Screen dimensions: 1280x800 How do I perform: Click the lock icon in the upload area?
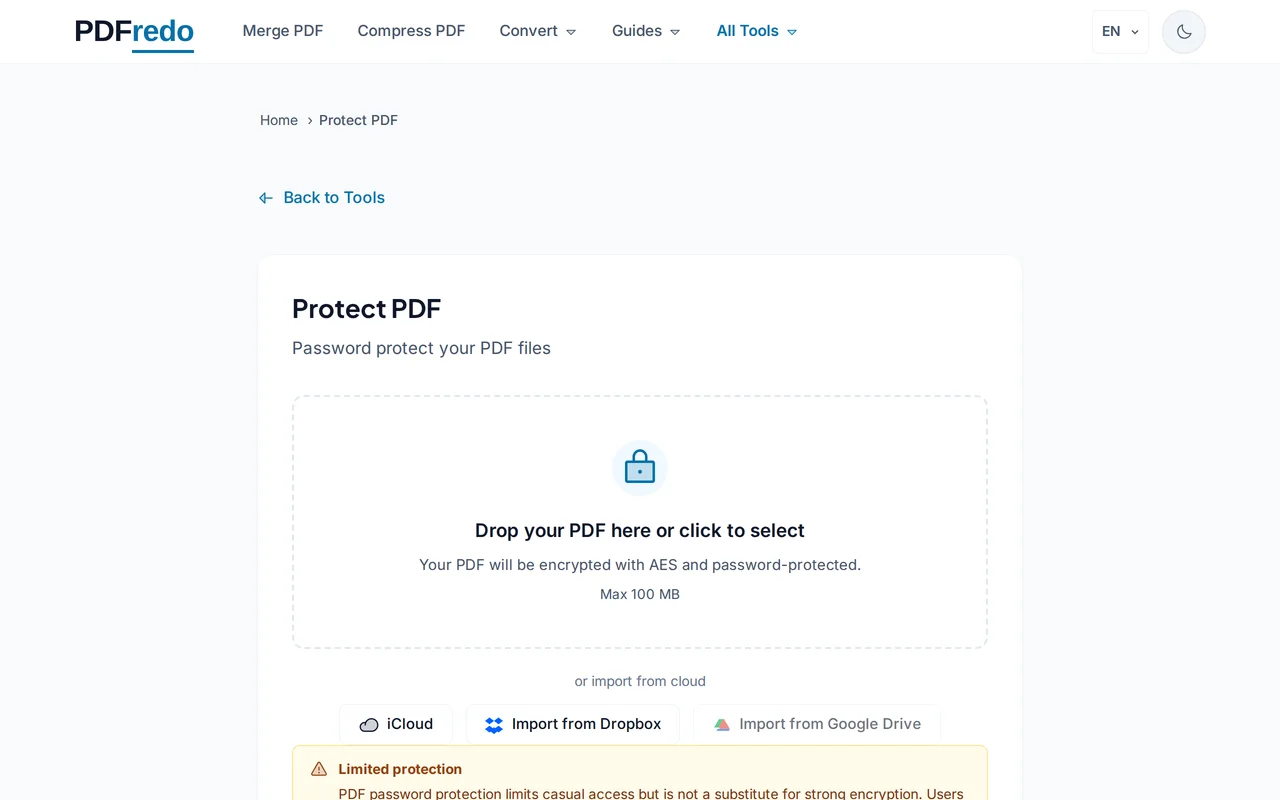[x=639, y=467]
